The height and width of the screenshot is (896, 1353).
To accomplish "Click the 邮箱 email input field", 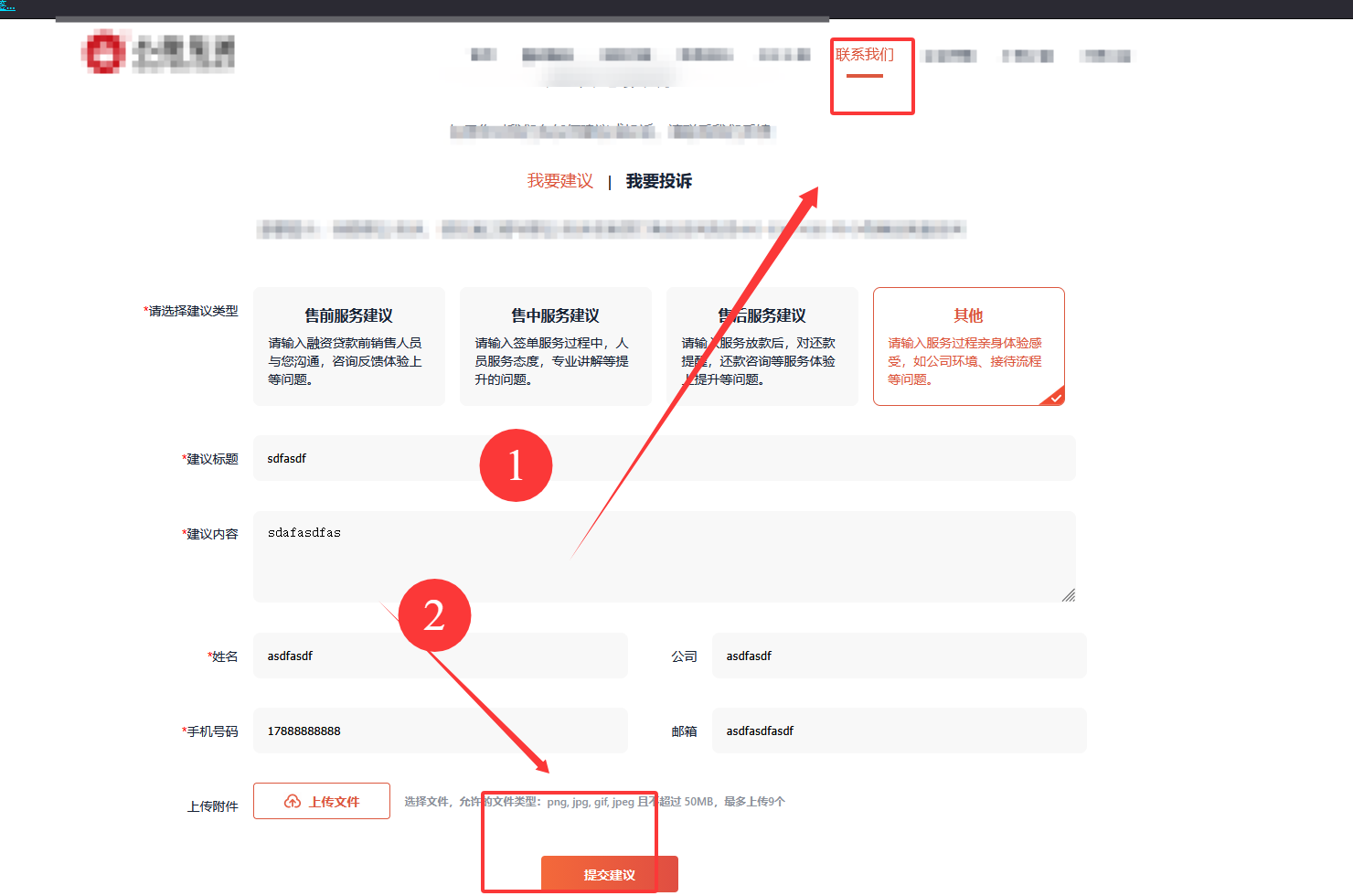I will tap(899, 731).
